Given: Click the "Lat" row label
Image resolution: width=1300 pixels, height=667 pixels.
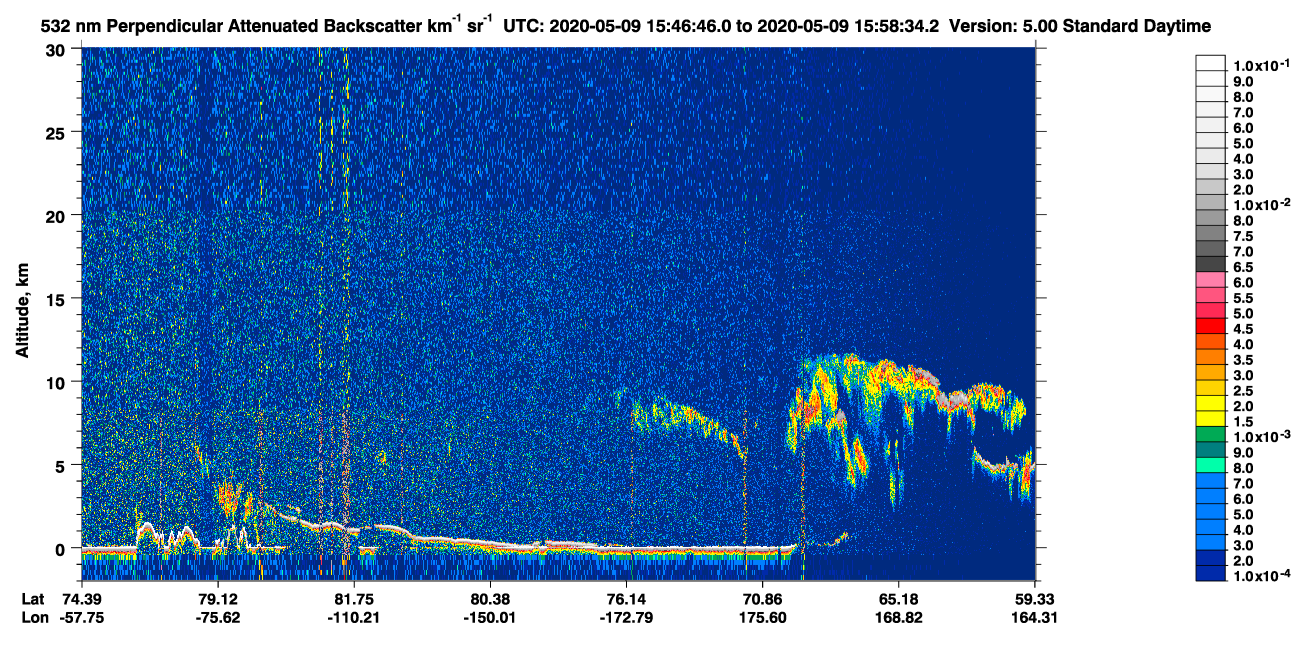Looking at the screenshot, I should pyautogui.click(x=33, y=598).
